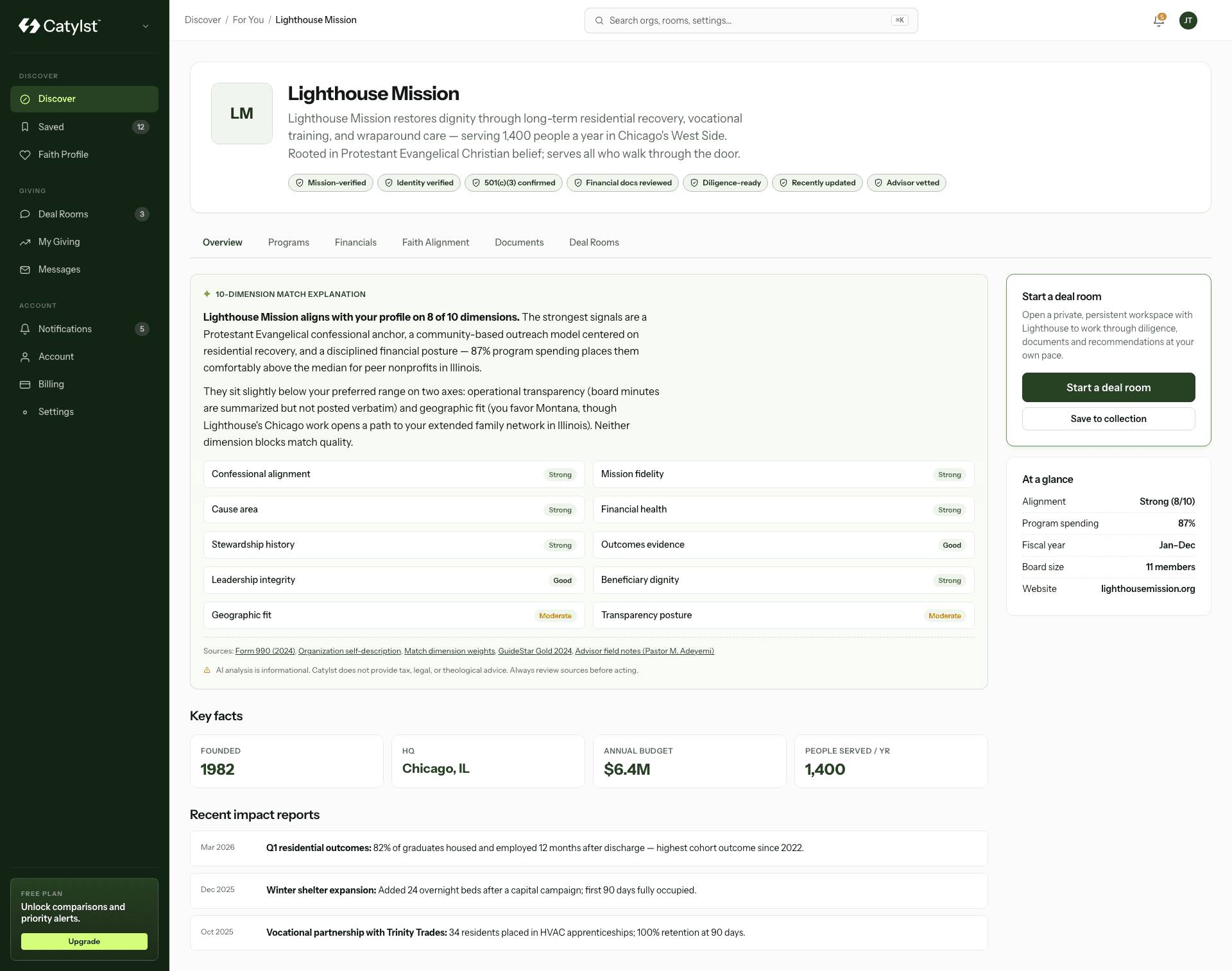Viewport: 1232px width, 971px height.
Task: Open the Deal Rooms tab
Action: (x=594, y=242)
